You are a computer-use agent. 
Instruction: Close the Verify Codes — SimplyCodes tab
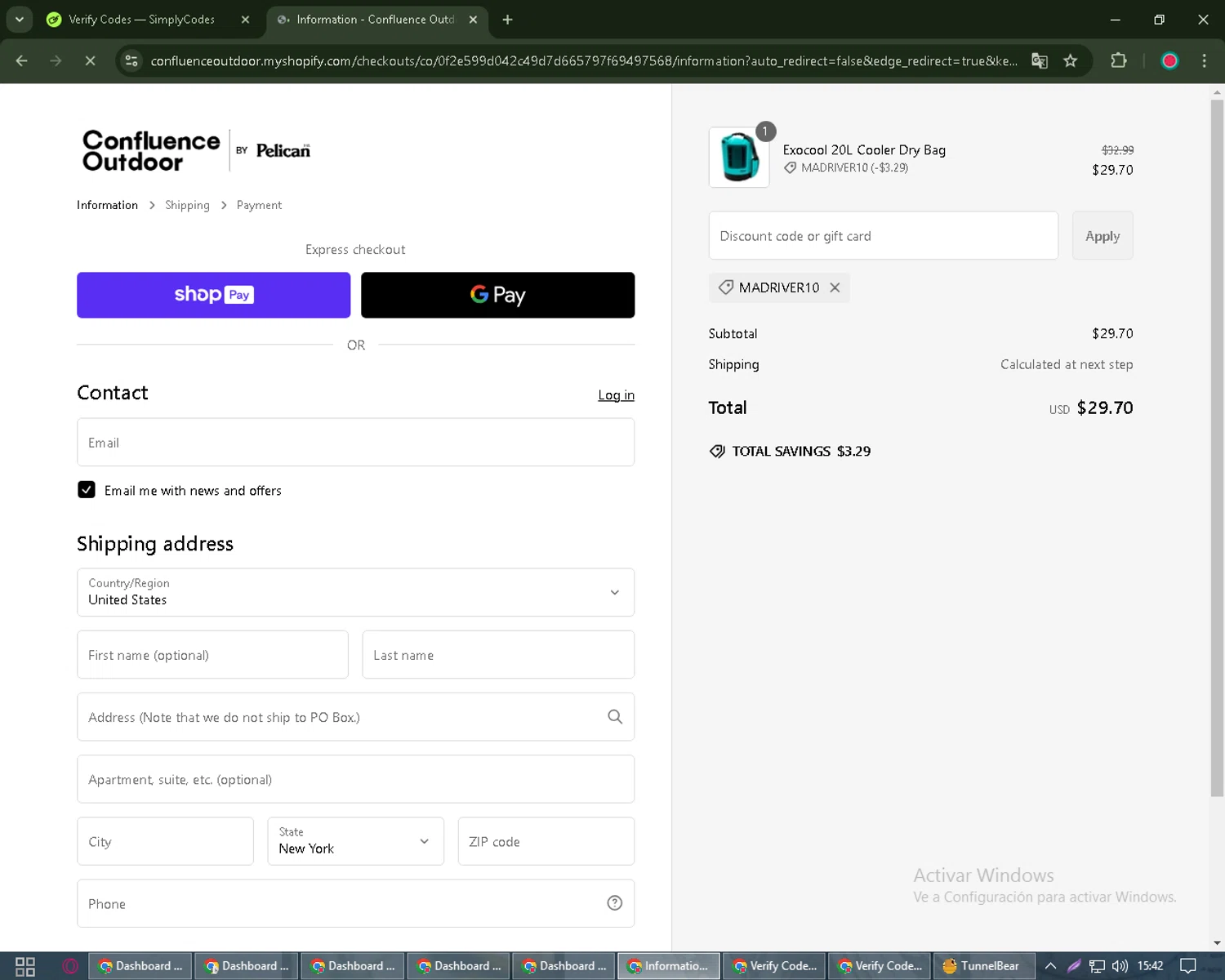tap(245, 20)
